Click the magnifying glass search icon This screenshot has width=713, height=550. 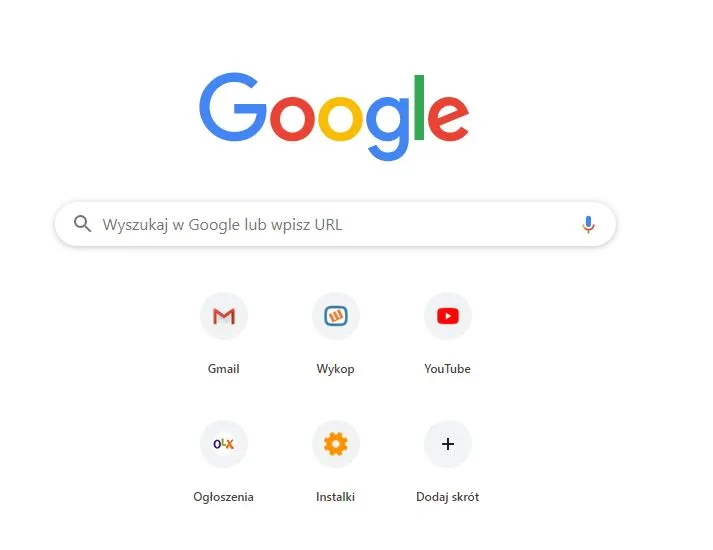82,224
